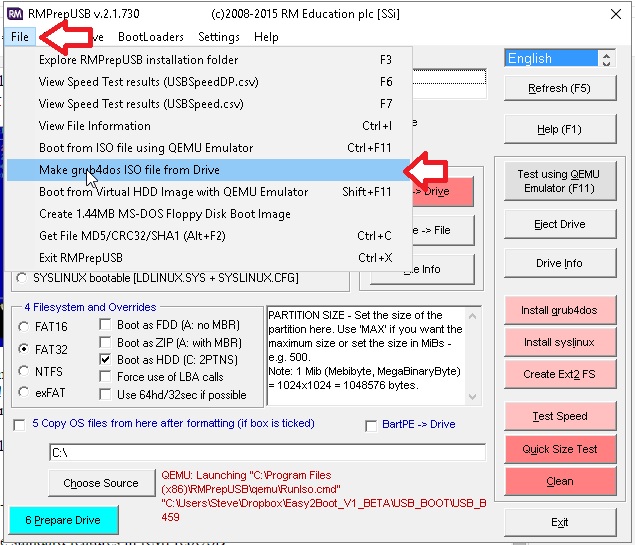Select Boot from ISO file using QEMU Emulator
The height and width of the screenshot is (545, 635).
click(209, 148)
